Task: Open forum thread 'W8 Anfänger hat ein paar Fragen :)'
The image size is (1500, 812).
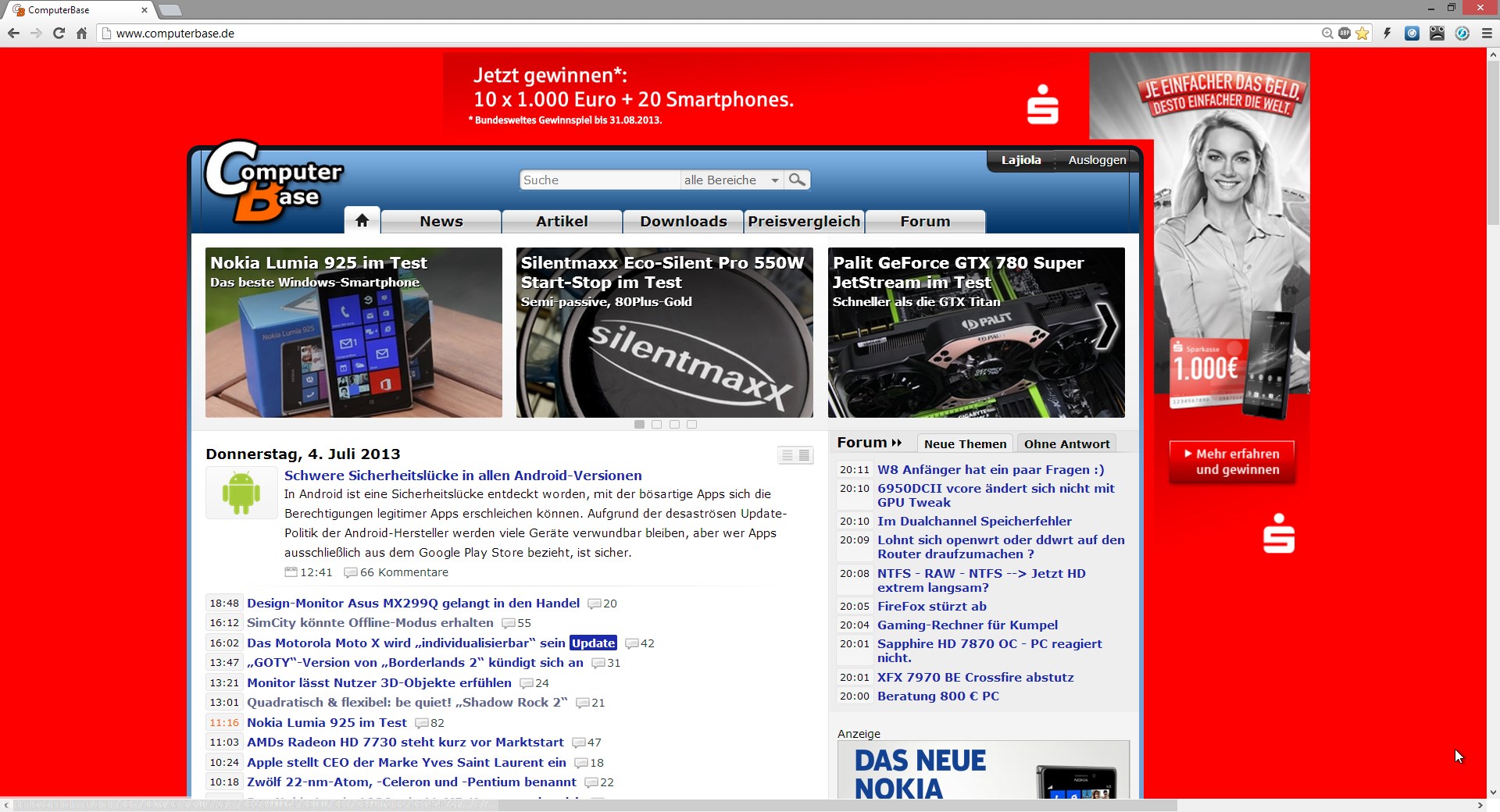Action: [x=991, y=470]
